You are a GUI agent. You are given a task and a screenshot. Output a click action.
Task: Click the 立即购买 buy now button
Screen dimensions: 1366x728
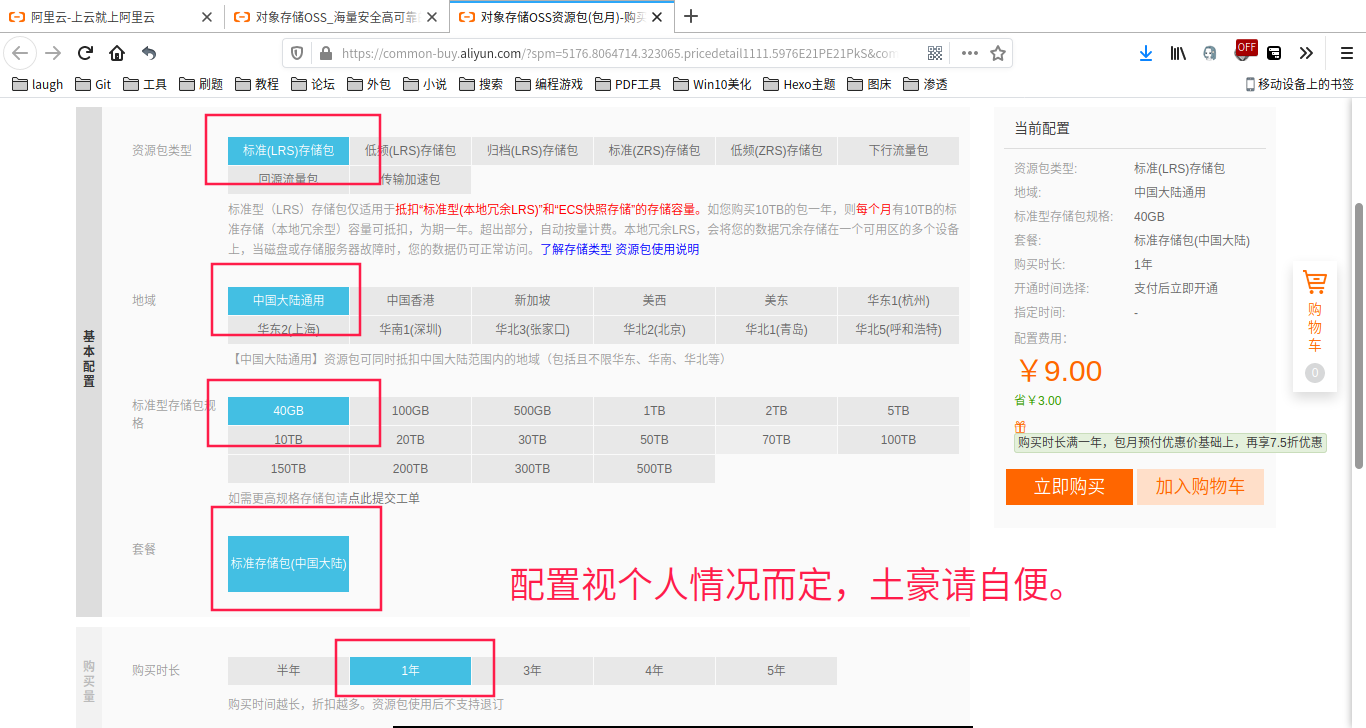point(1069,487)
